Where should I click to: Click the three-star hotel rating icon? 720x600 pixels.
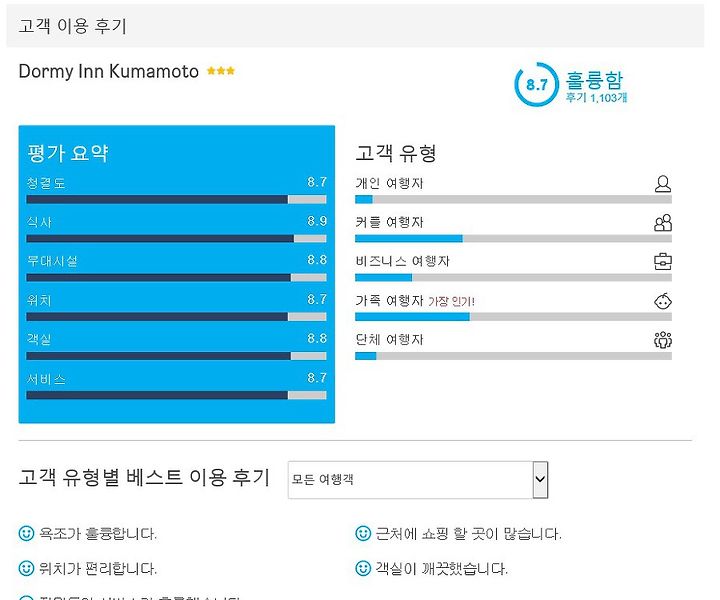tap(221, 71)
